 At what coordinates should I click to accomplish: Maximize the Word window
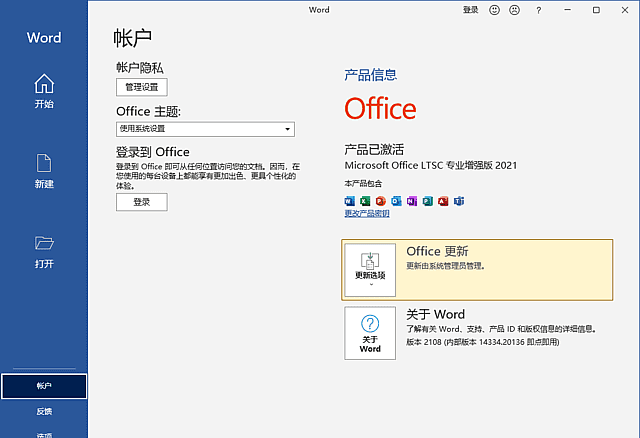click(596, 10)
